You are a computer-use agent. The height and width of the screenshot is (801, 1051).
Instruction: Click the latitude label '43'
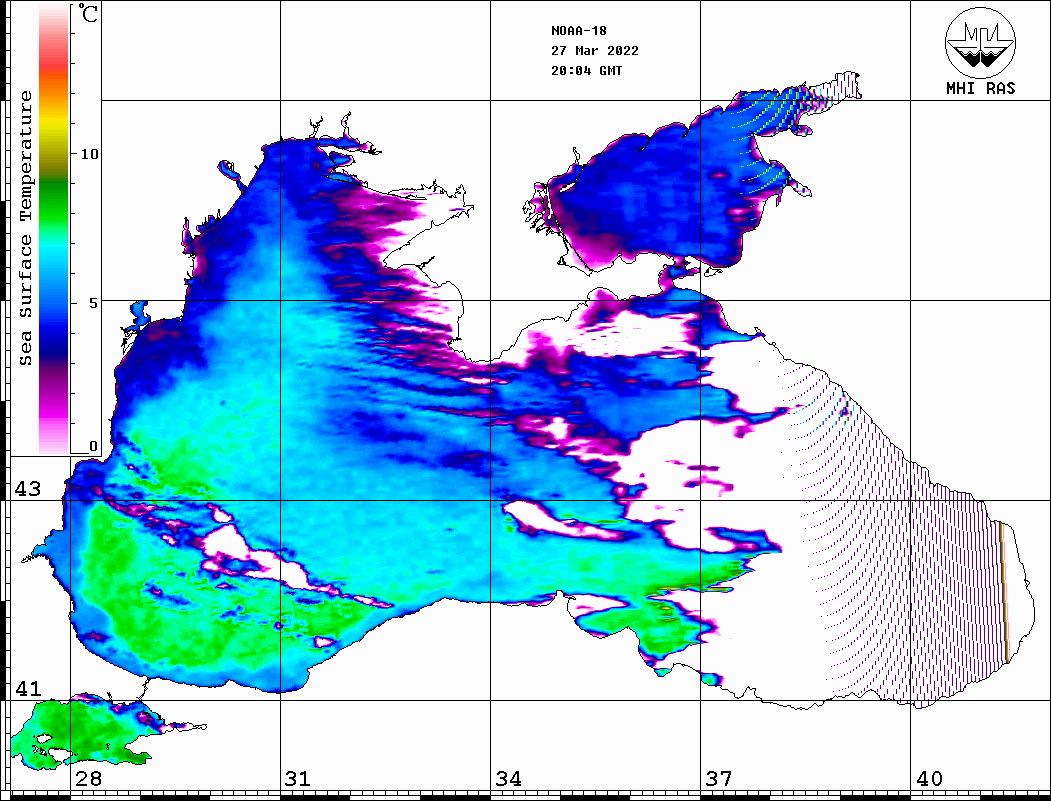pyautogui.click(x=28, y=489)
